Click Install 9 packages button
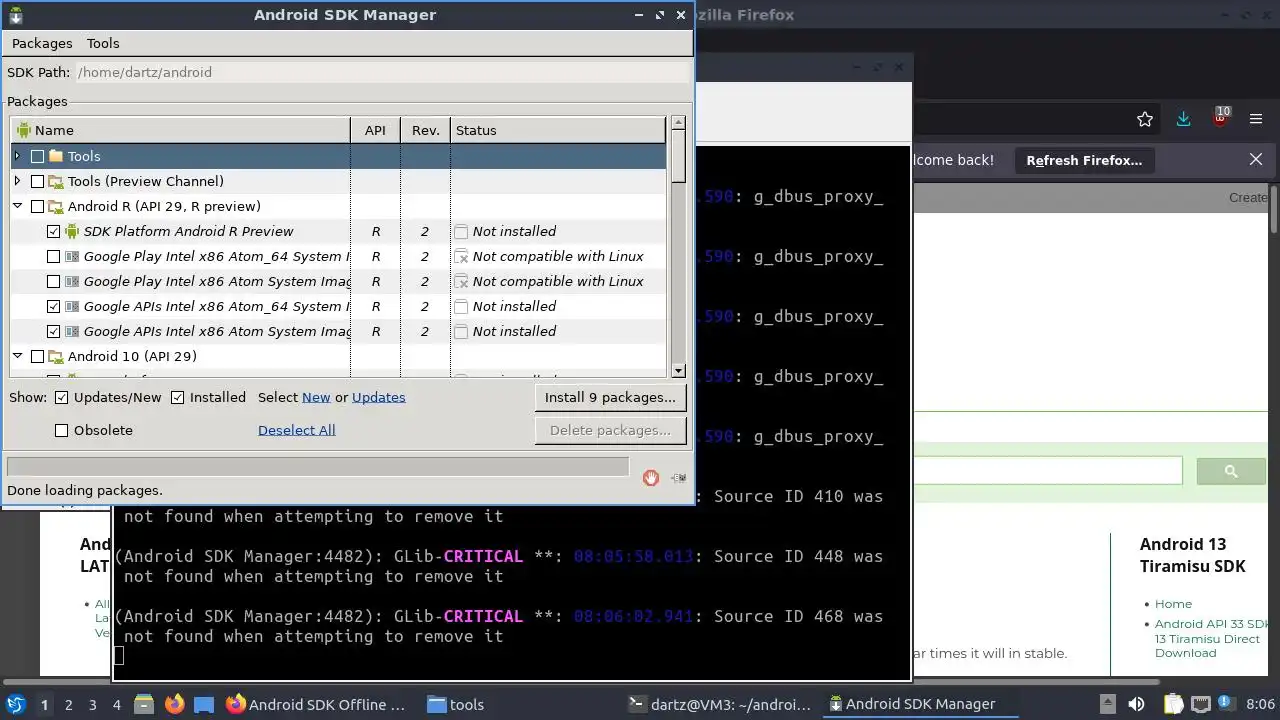The image size is (1280, 720). coord(610,397)
